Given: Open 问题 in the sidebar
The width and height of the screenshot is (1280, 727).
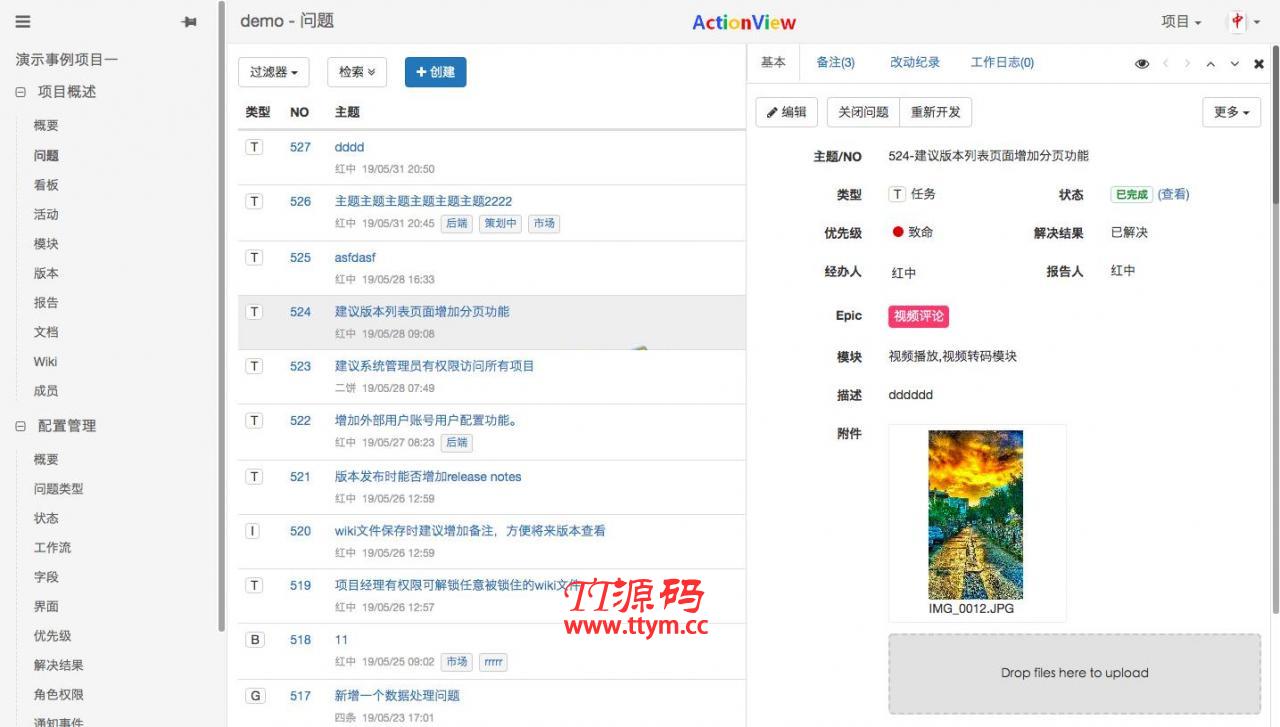Looking at the screenshot, I should [x=46, y=156].
